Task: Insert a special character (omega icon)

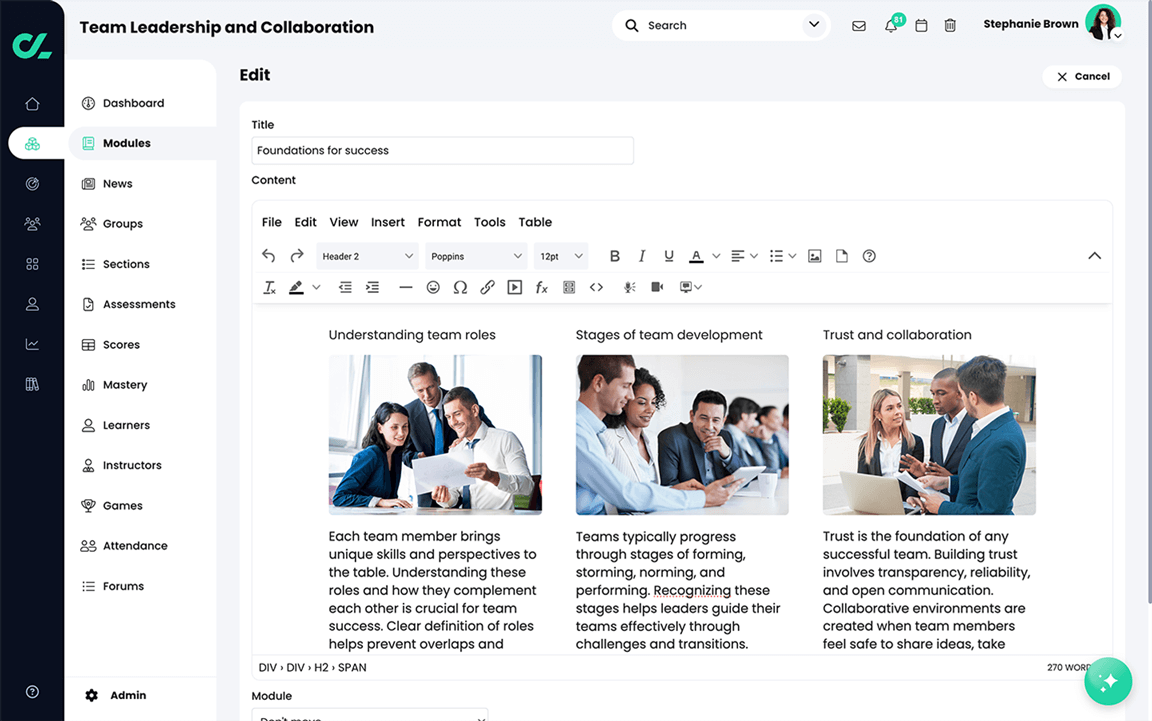Action: click(x=461, y=287)
